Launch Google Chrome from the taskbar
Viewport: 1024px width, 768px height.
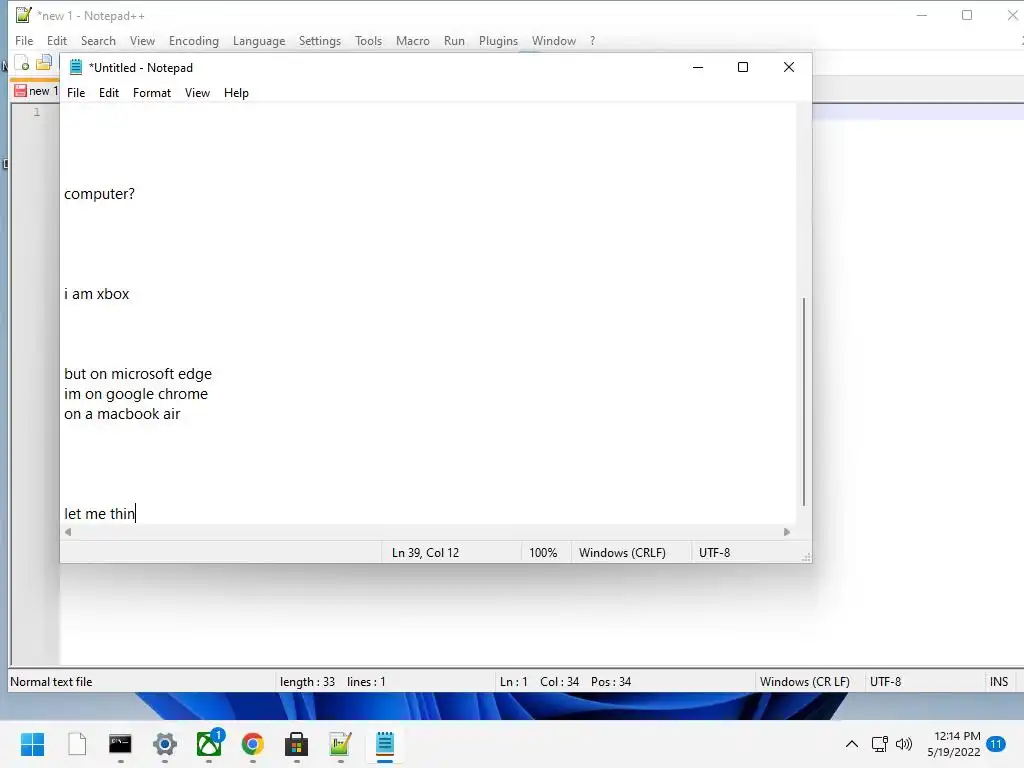tap(253, 744)
